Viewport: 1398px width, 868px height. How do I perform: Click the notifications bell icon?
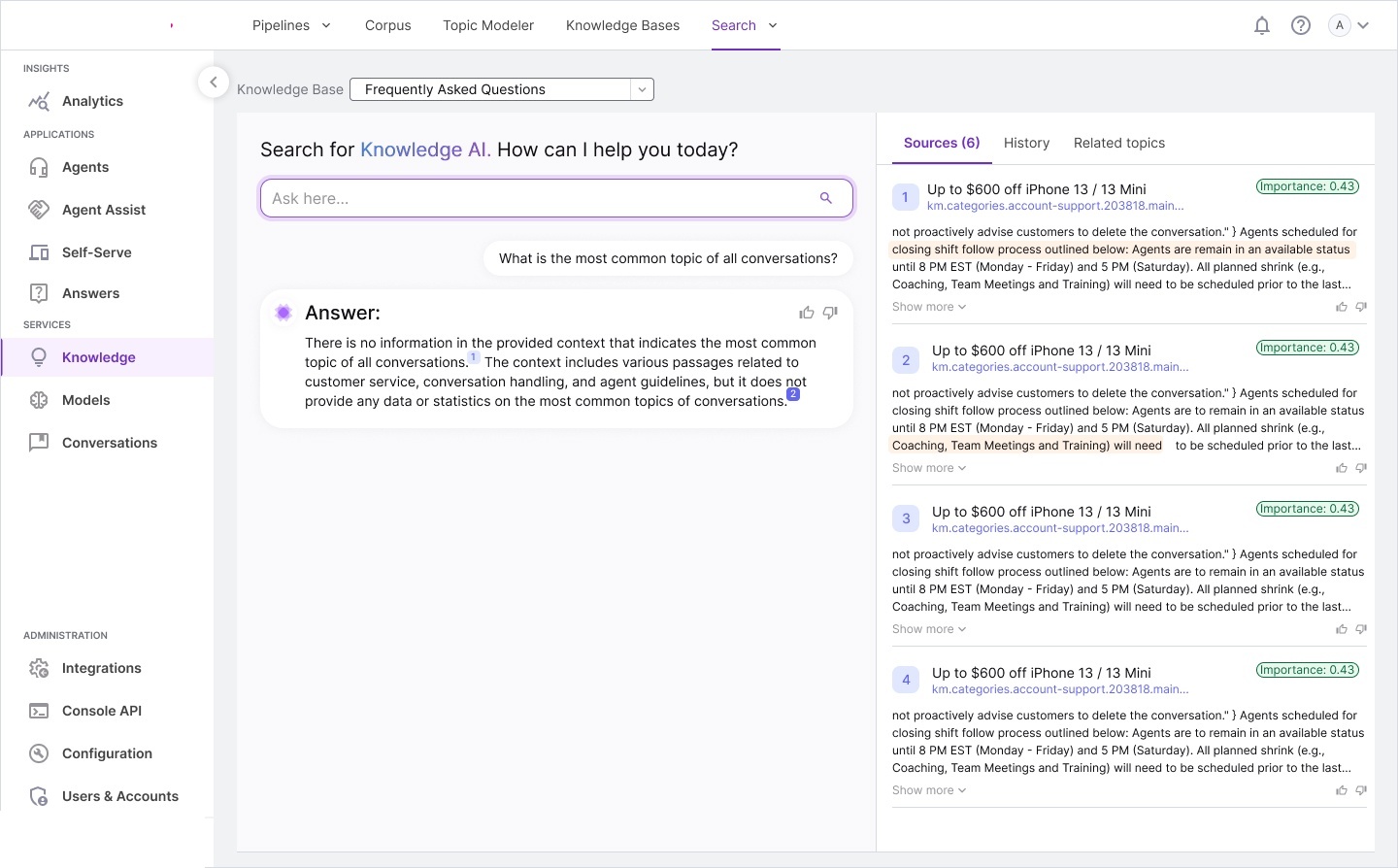pyautogui.click(x=1261, y=26)
